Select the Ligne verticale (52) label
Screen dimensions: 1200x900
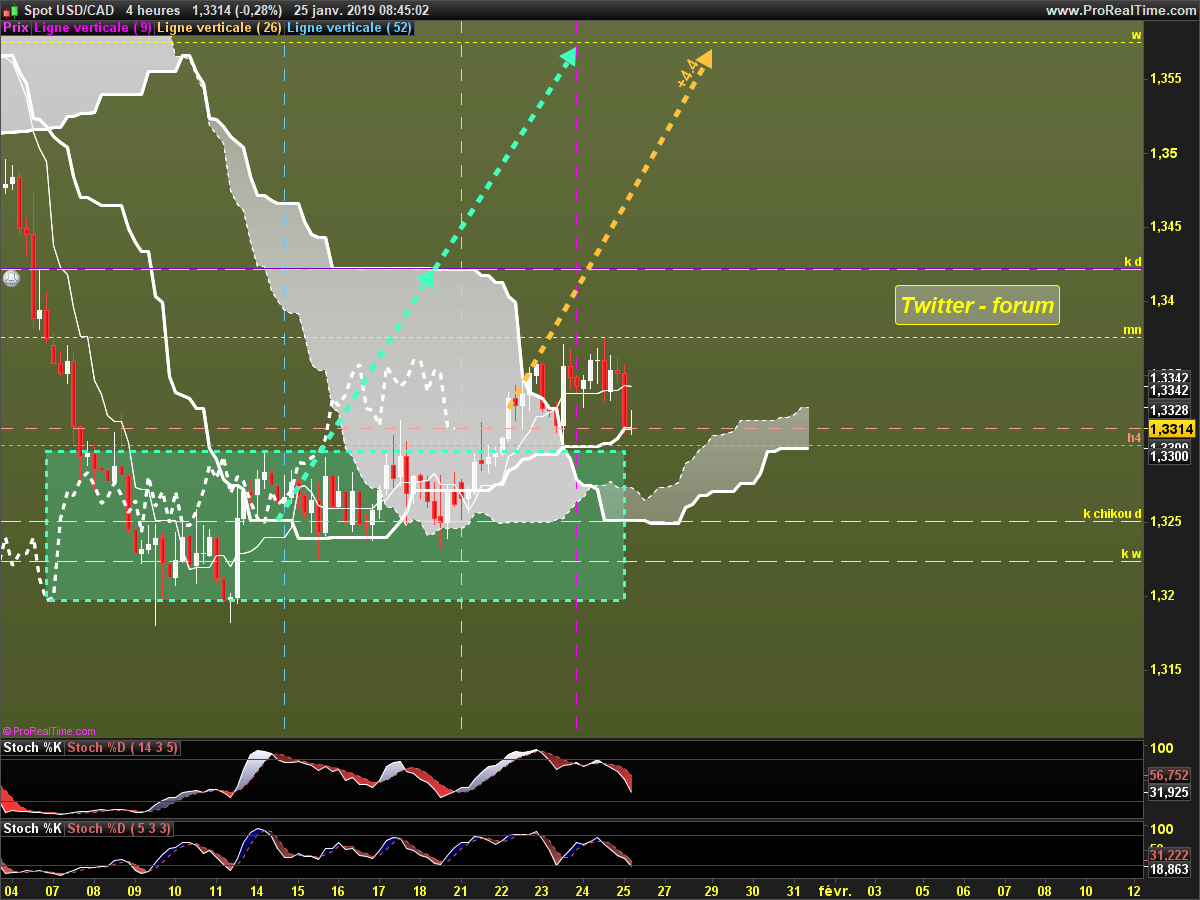(349, 28)
